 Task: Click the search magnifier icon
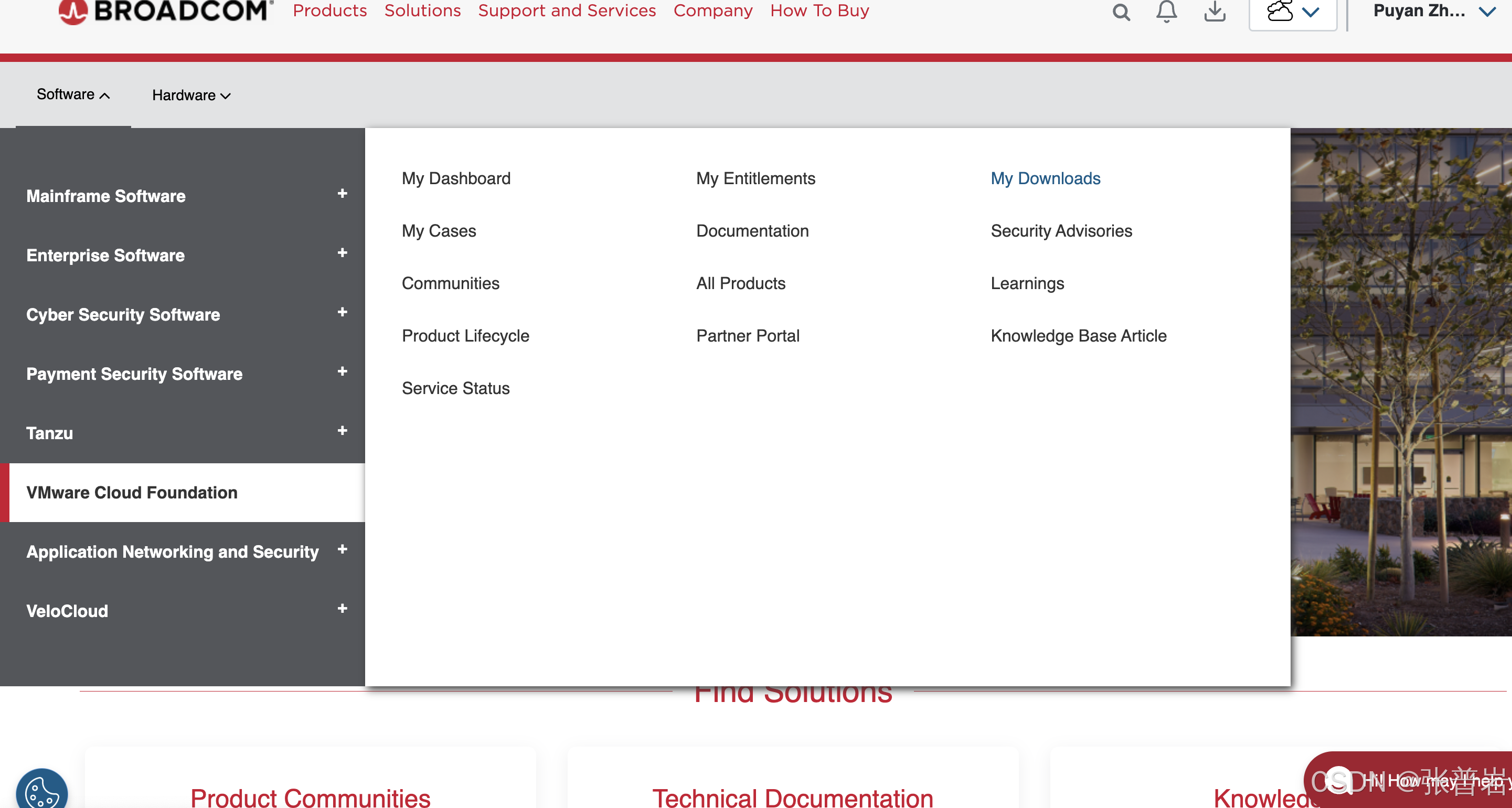1121,12
